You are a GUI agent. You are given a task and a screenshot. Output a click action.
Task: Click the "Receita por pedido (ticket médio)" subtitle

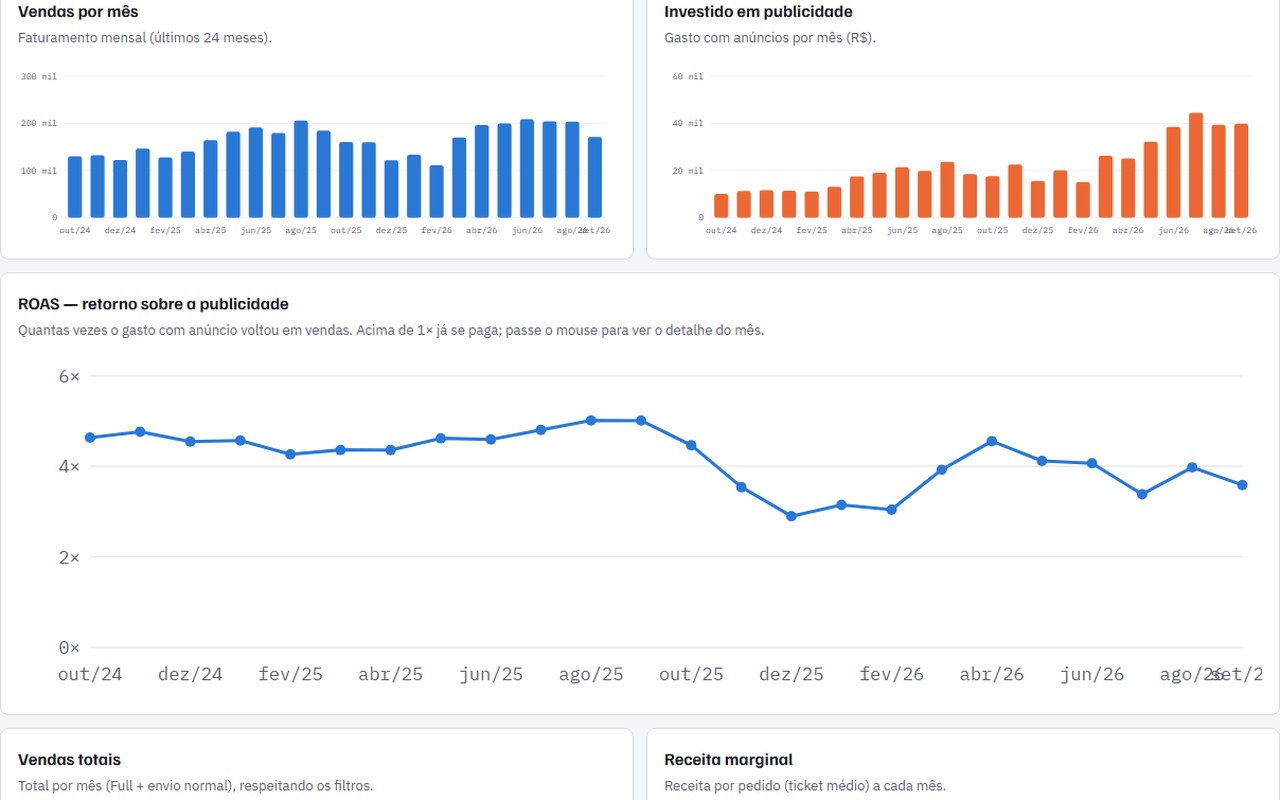(805, 786)
